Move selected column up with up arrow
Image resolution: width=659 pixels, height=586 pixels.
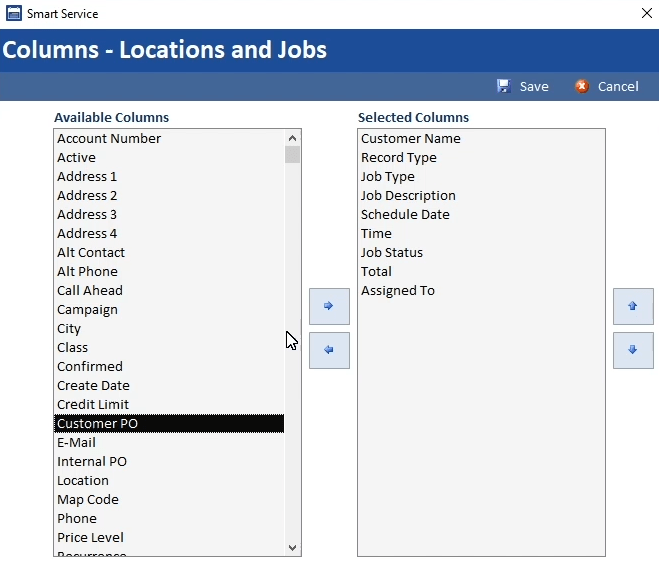pyautogui.click(x=633, y=306)
